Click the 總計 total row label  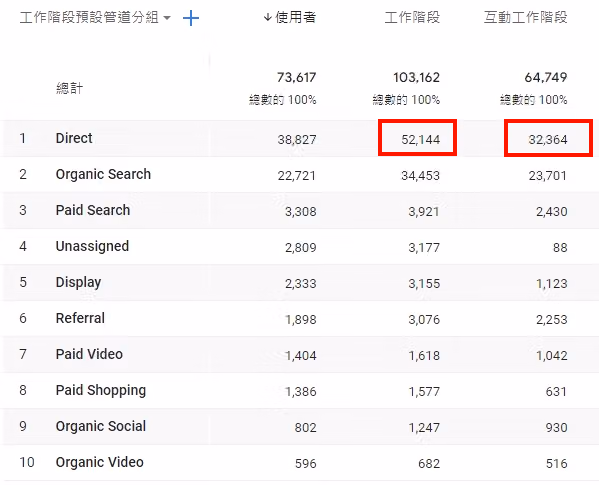click(69, 88)
